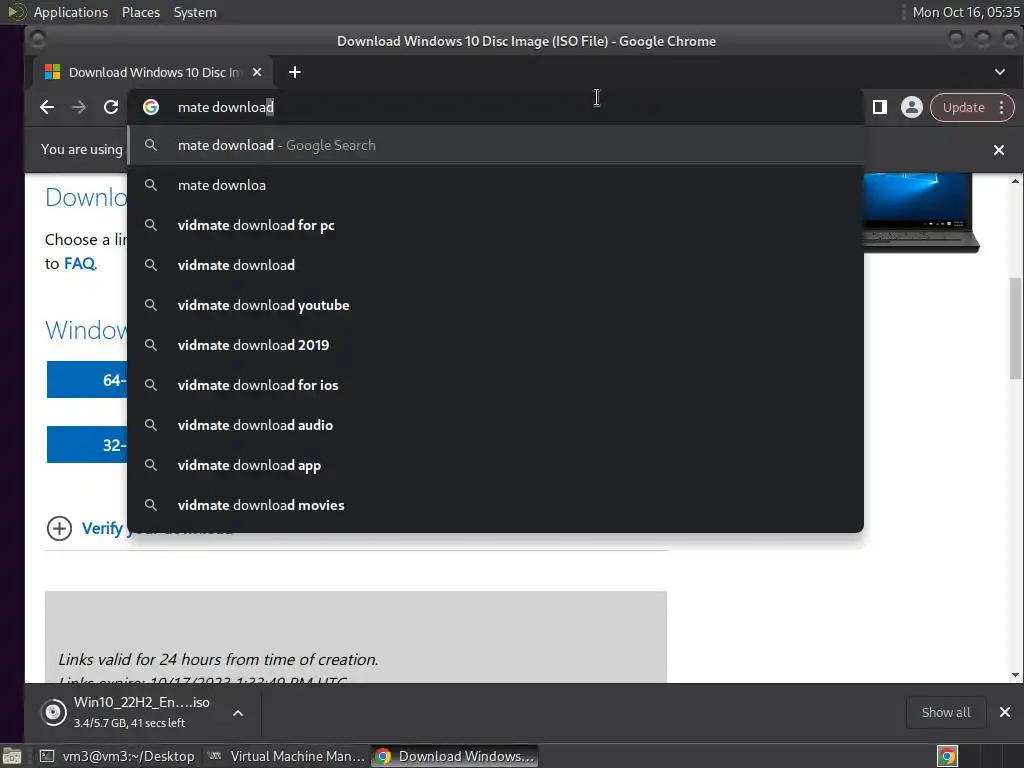Select the plain 'vidmate download' suggestion
The height and width of the screenshot is (768, 1024).
[x=496, y=265]
